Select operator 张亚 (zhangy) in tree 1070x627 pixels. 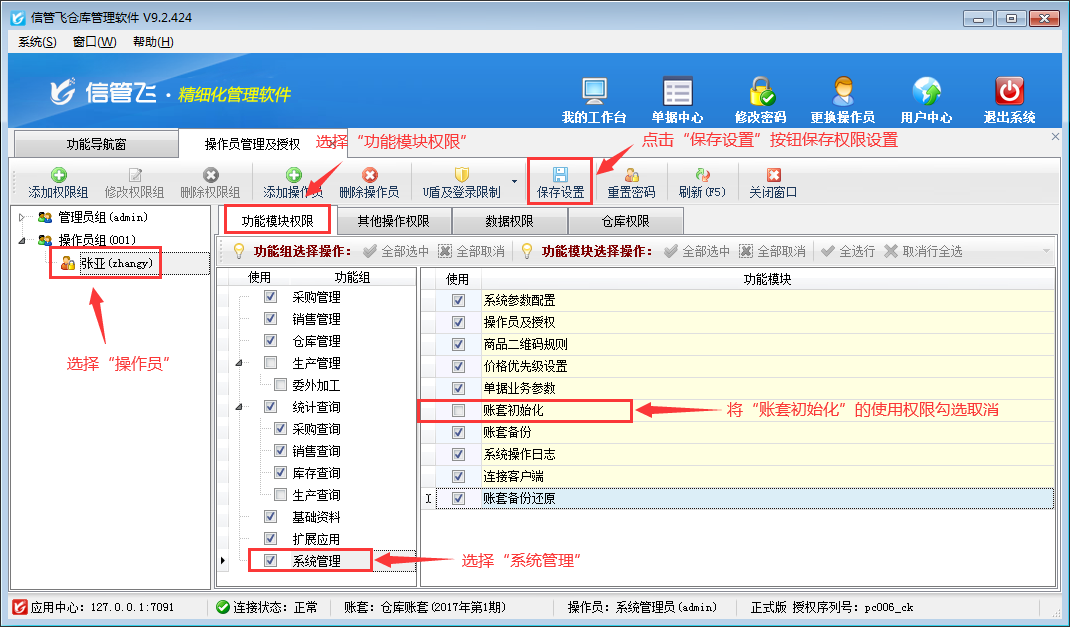[117, 263]
